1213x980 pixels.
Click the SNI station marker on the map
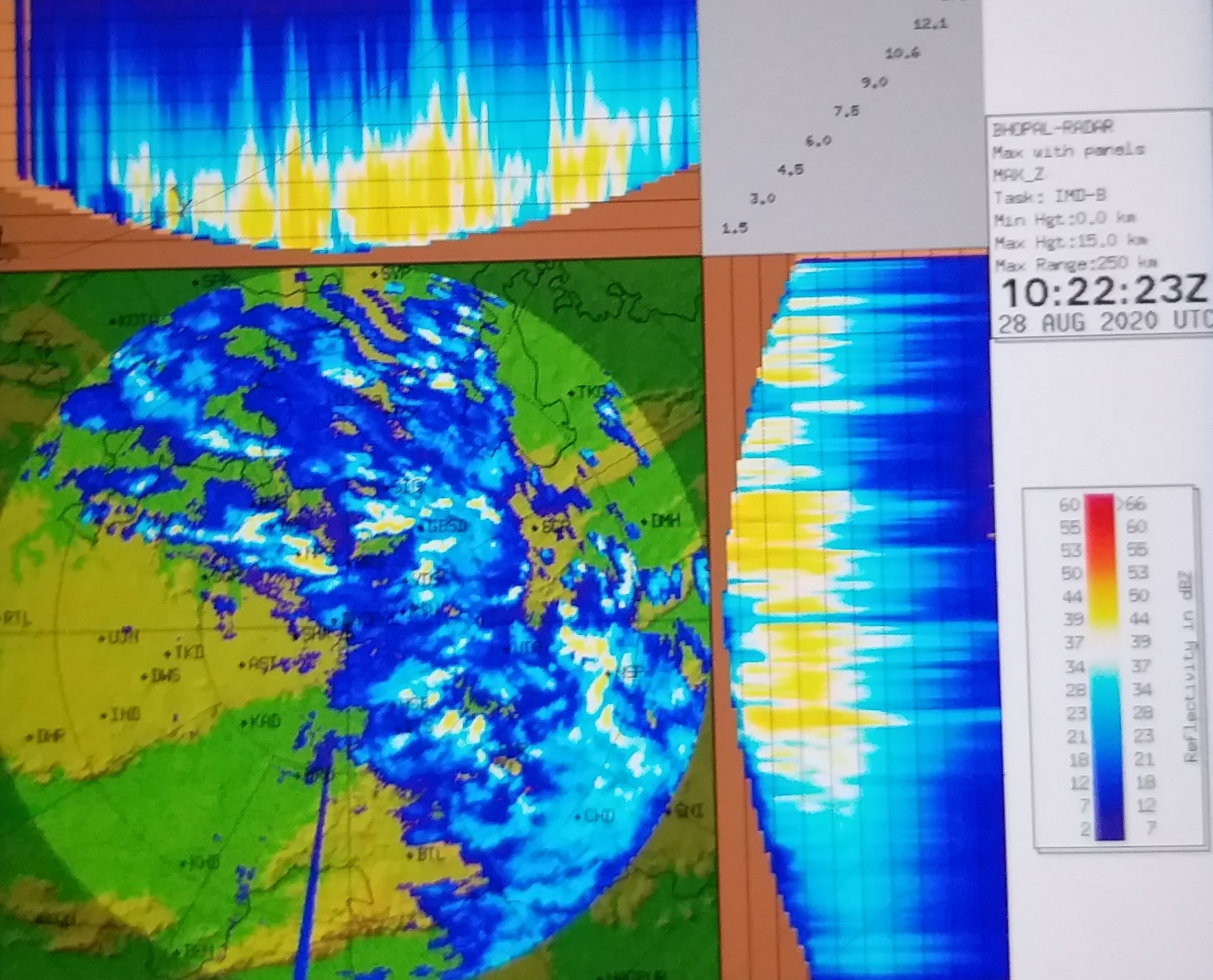[x=686, y=811]
